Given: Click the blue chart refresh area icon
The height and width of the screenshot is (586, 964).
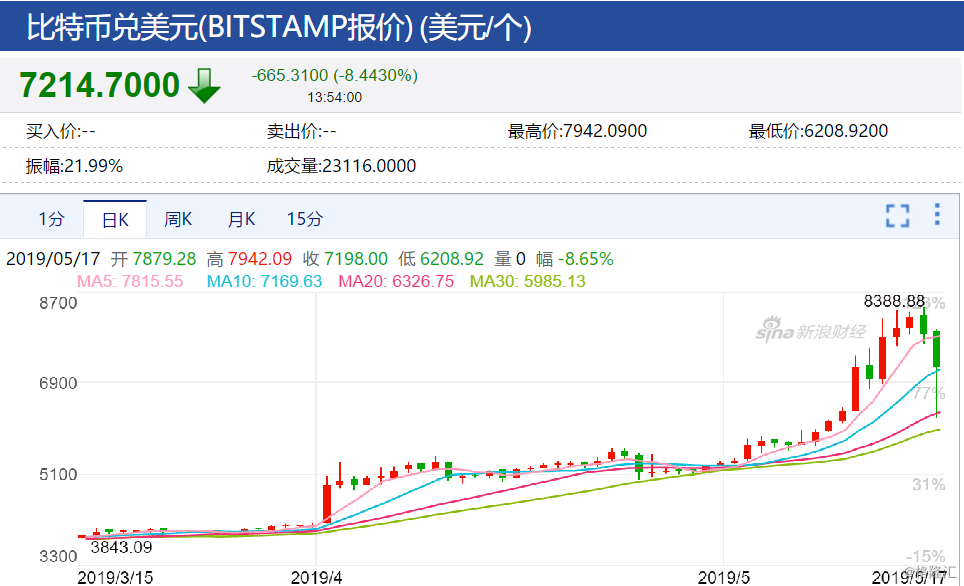Looking at the screenshot, I should pos(897,215).
